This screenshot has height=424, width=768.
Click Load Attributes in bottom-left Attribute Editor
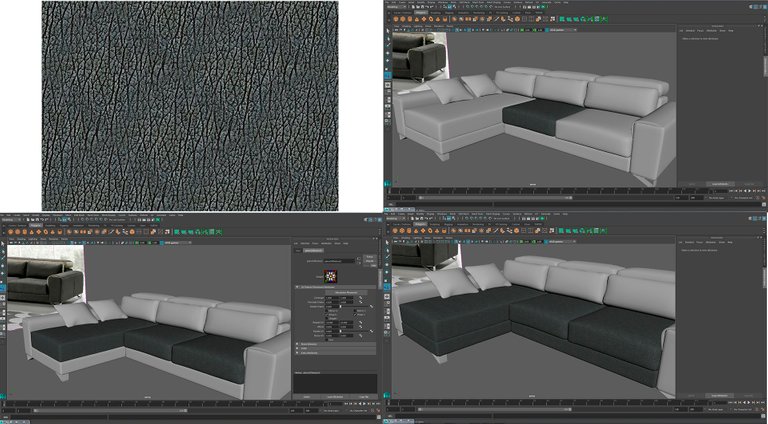pyautogui.click(x=335, y=397)
